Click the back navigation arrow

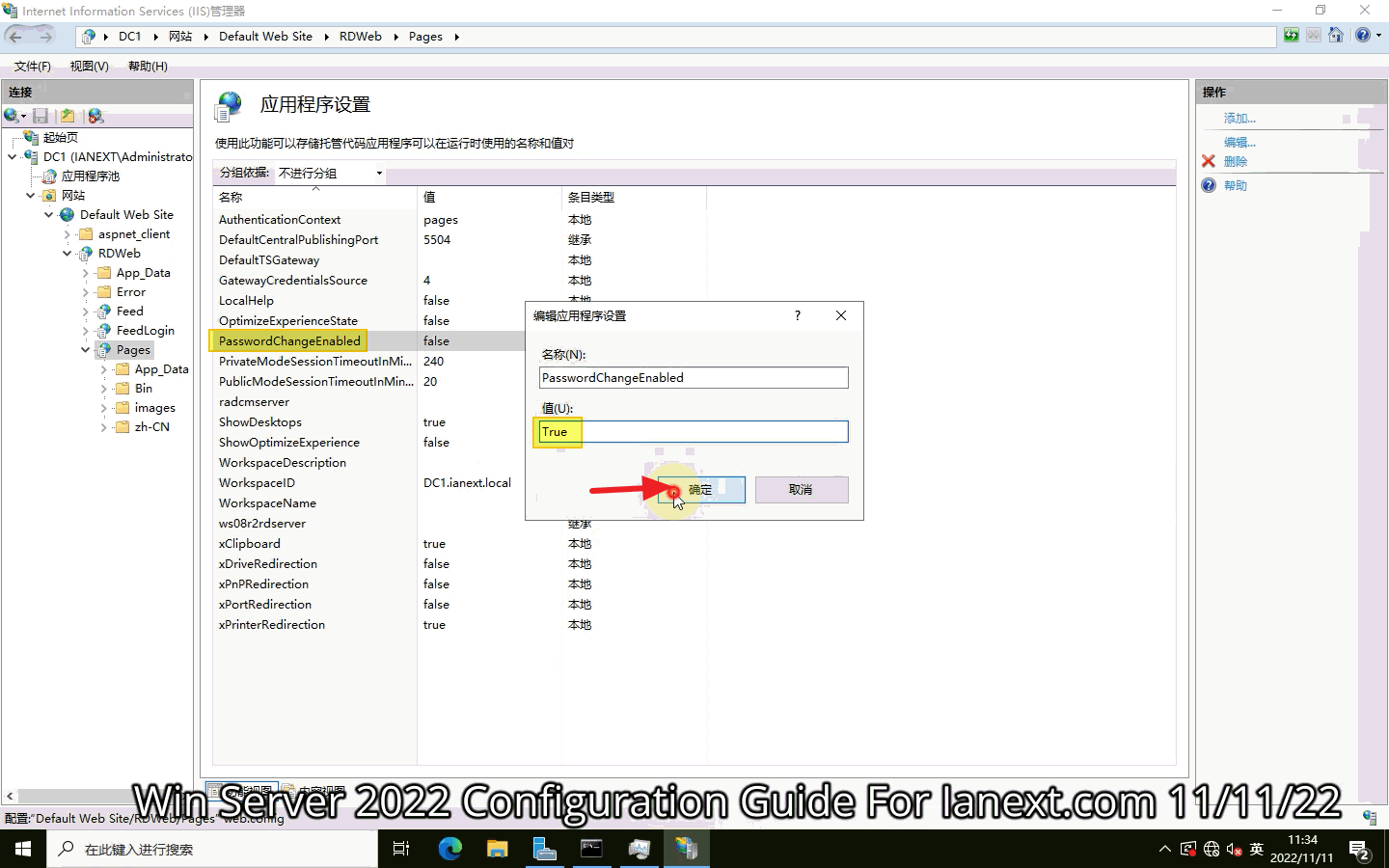point(15,37)
